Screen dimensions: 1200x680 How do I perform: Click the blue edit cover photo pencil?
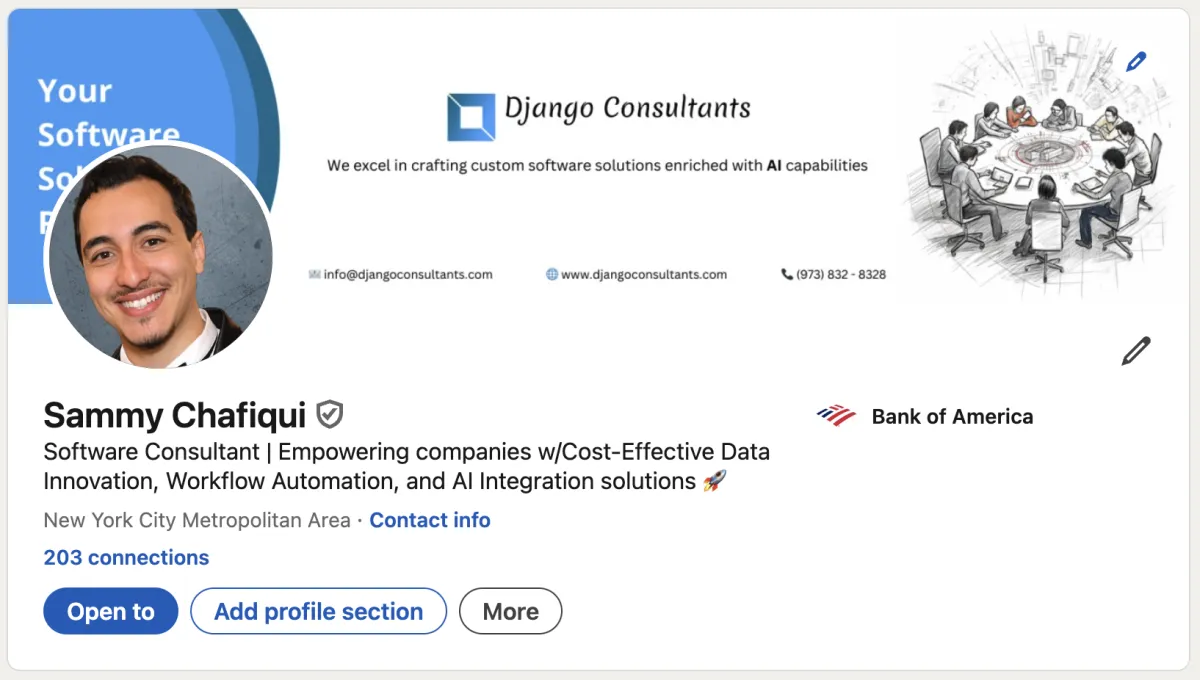tap(1135, 62)
